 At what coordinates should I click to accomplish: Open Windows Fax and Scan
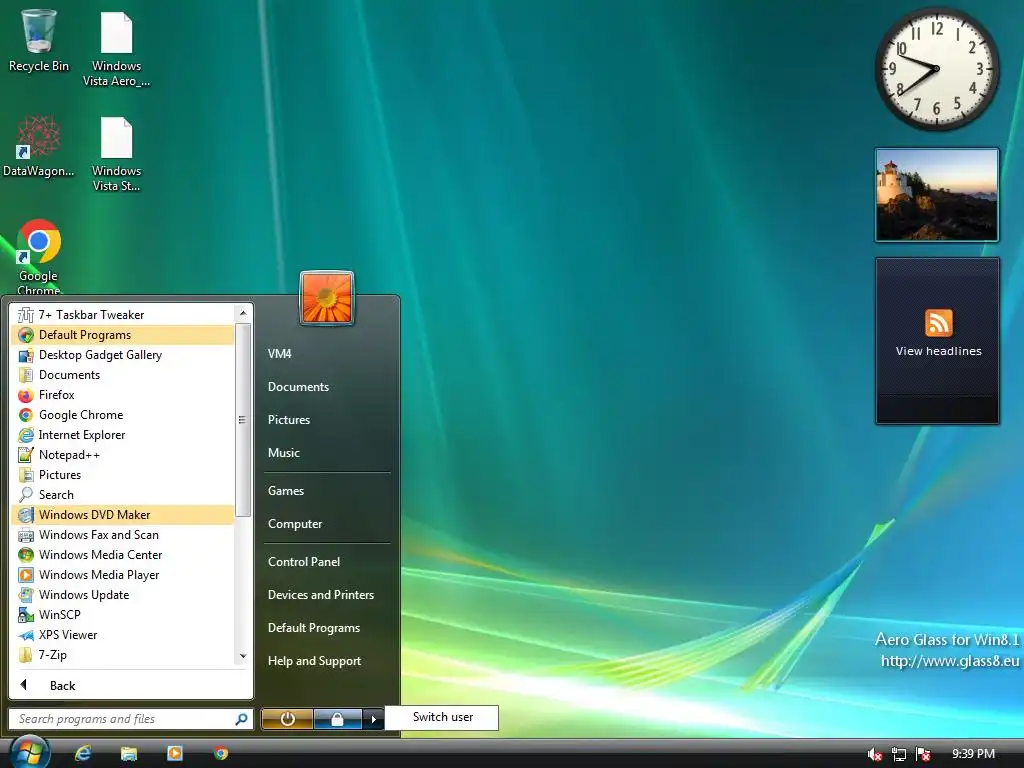[x=123, y=535]
